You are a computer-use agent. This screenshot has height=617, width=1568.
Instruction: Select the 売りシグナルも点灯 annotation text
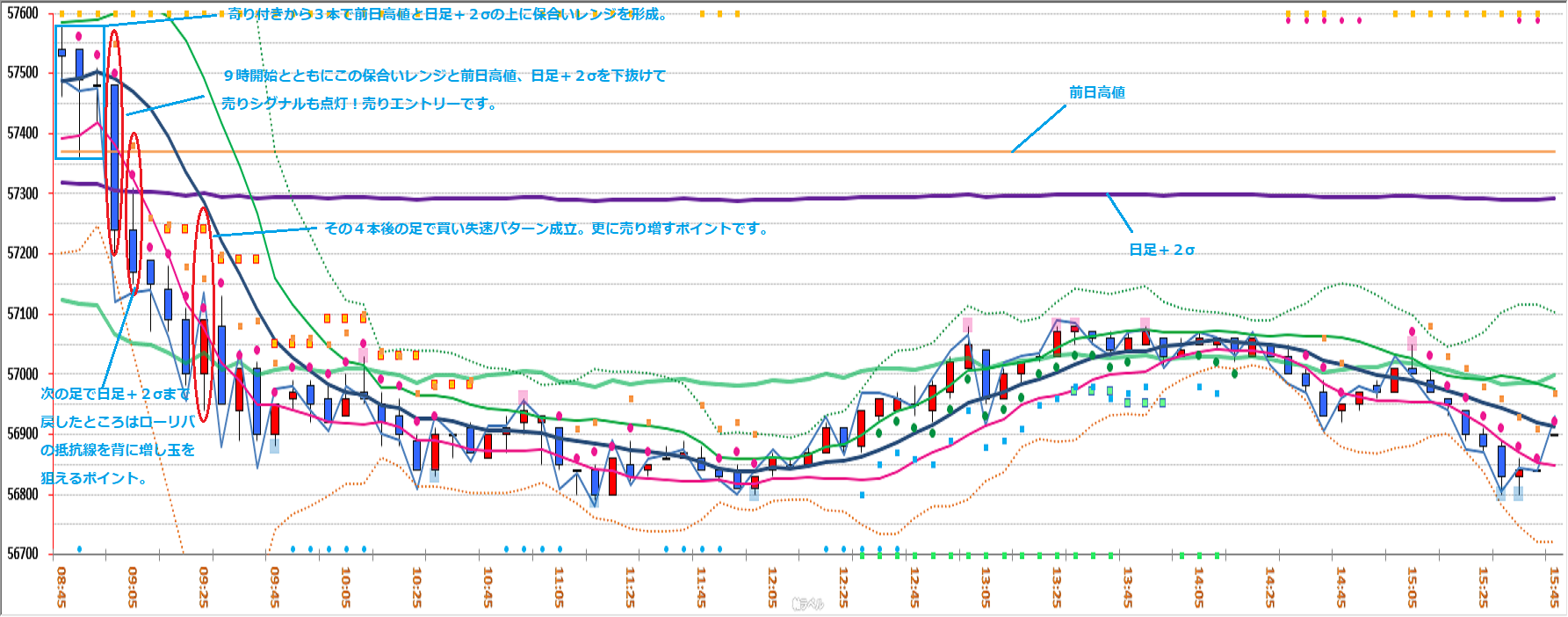pos(360,104)
